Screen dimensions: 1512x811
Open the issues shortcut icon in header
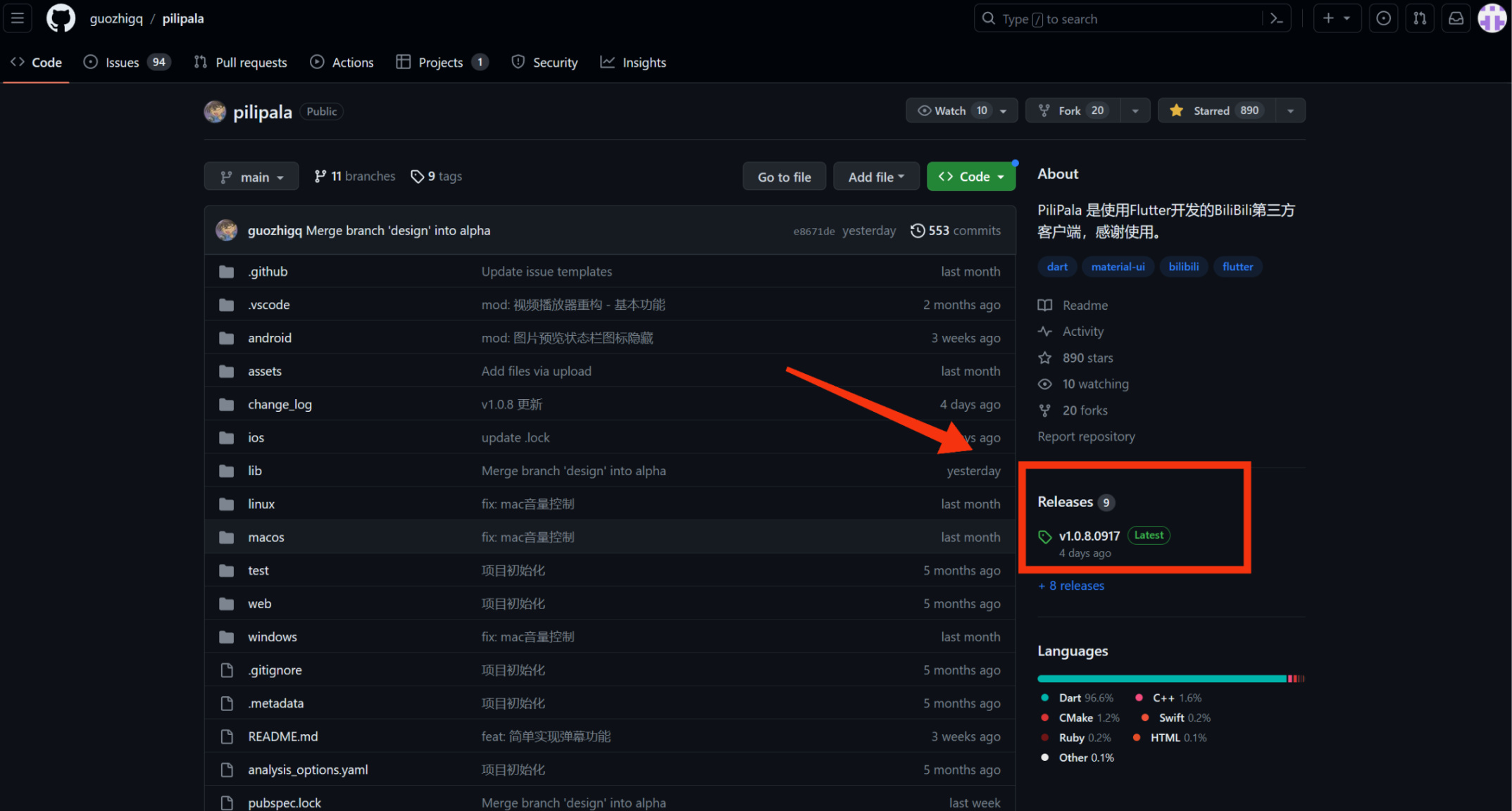(1383, 19)
